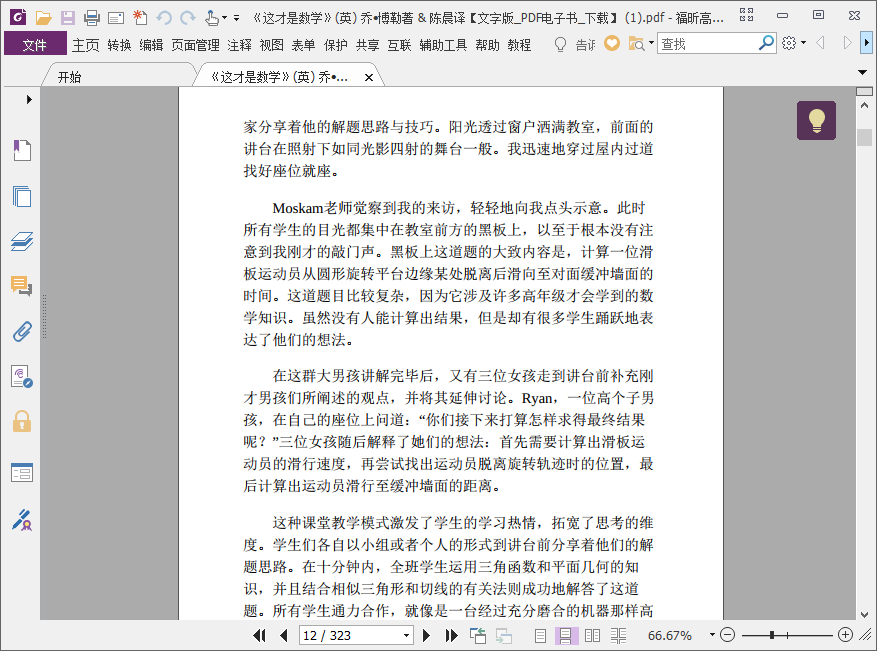Go to the first page

pyautogui.click(x=259, y=635)
